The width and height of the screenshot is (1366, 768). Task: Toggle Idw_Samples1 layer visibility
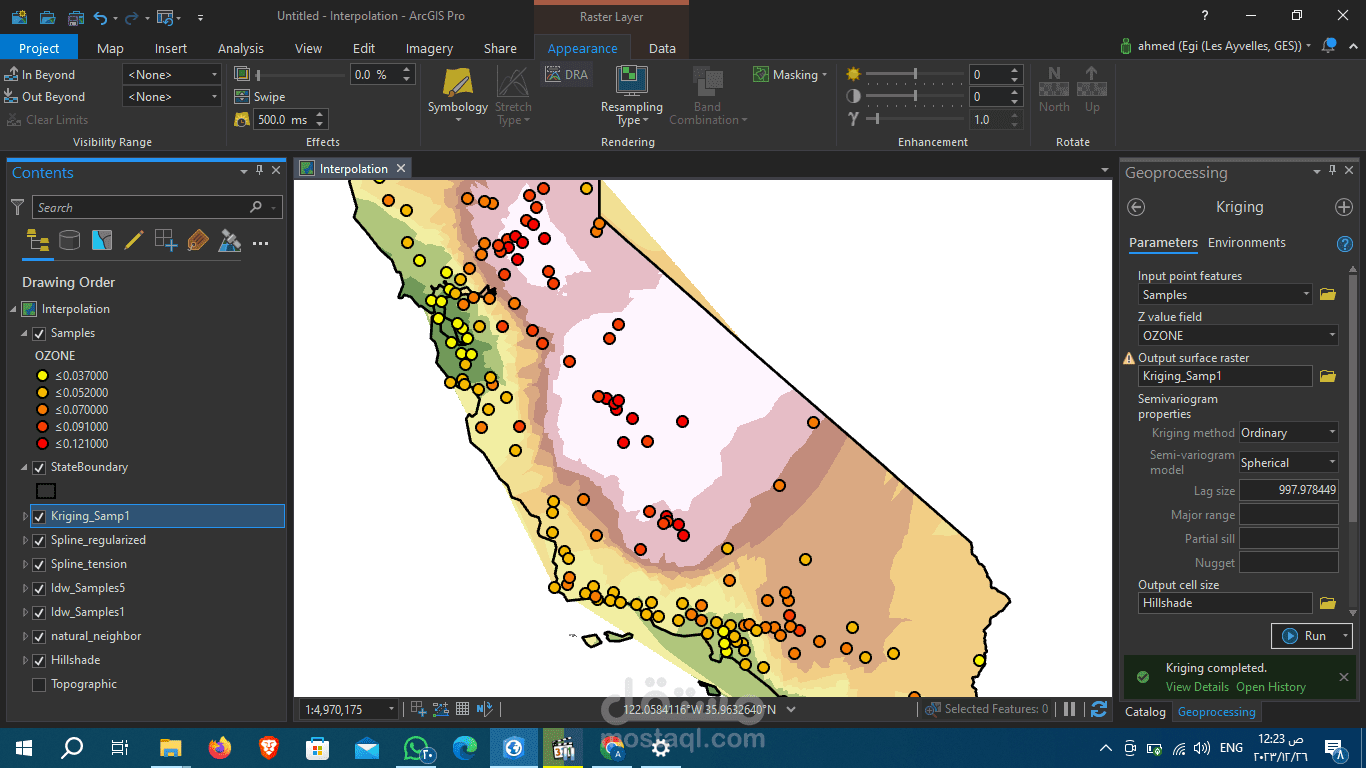[x=39, y=612]
